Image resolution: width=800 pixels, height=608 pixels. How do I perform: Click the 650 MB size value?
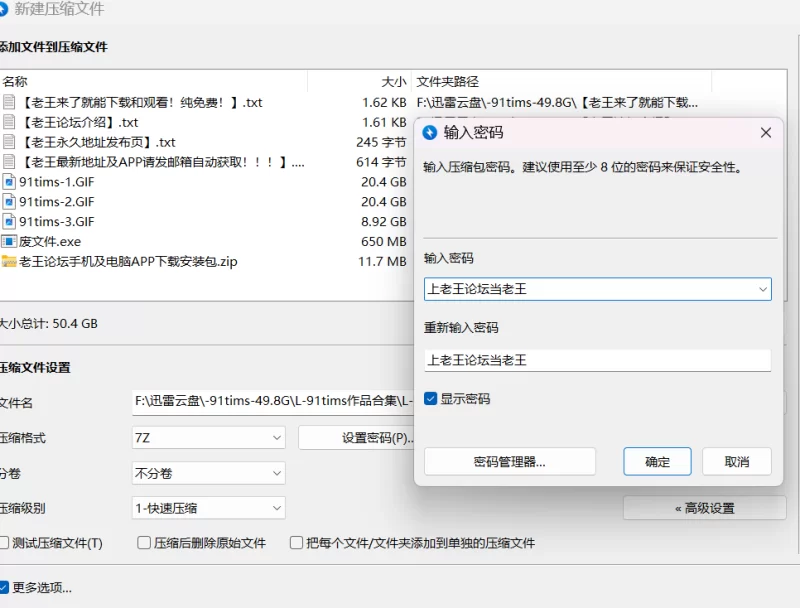tap(384, 241)
